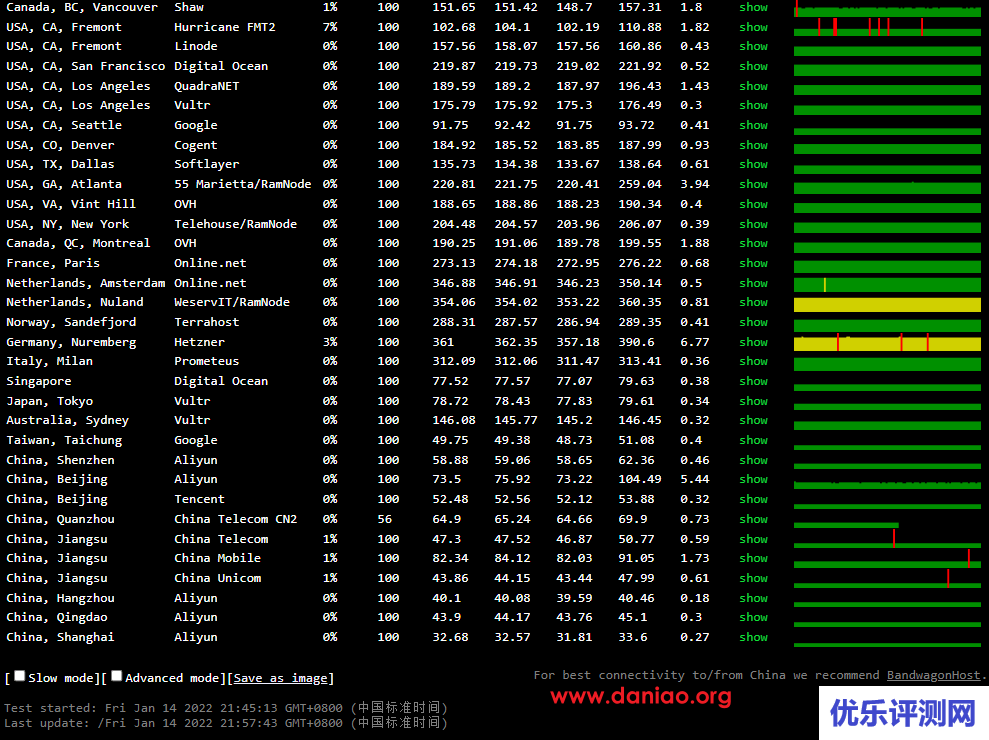This screenshot has height=740, width=989.
Task: Click show for San Francisco Digital Ocean
Action: 754,66
